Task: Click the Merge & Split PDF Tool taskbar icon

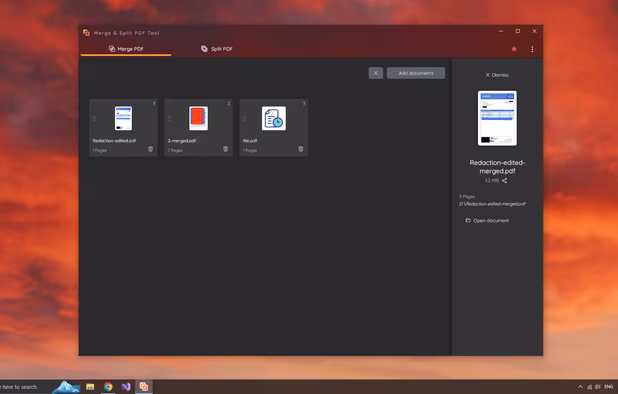Action: click(x=143, y=387)
